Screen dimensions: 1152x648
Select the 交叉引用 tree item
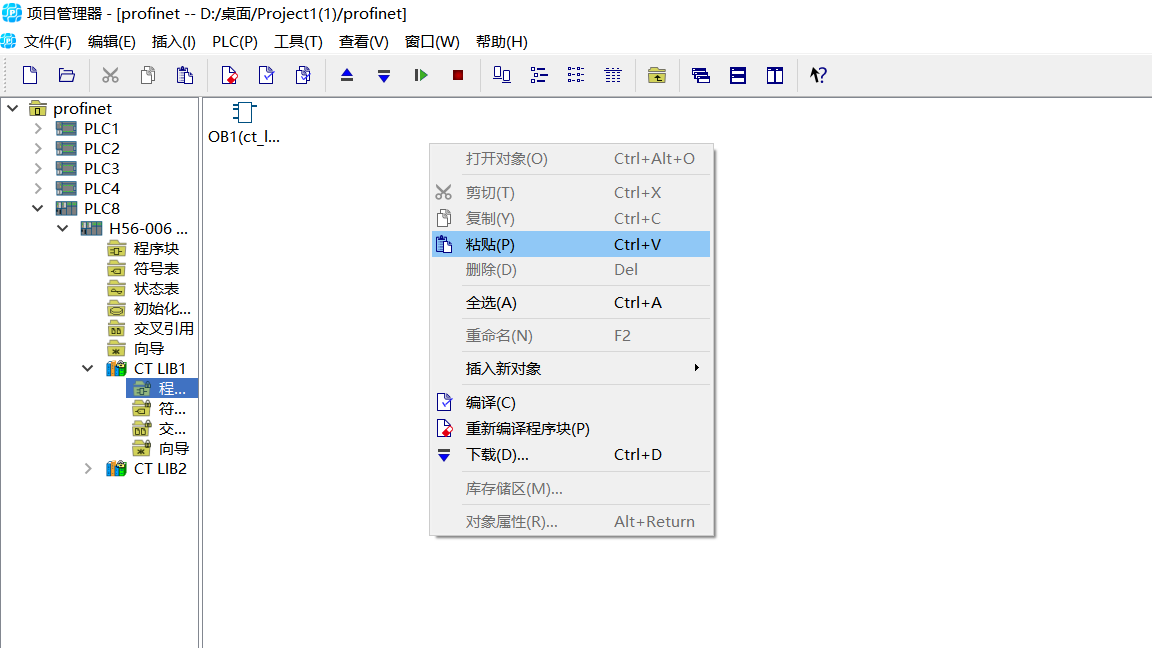163,328
